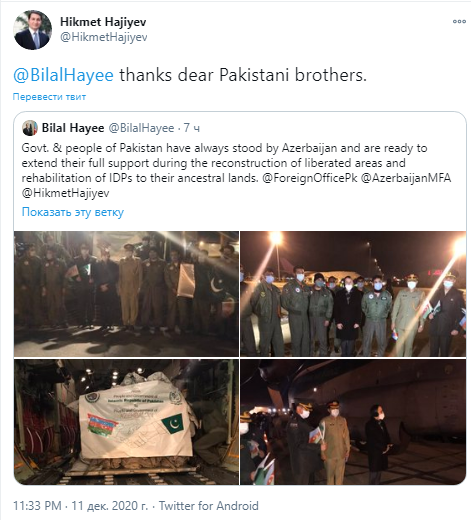Open Bilal Hayee name in quoted tweet

coord(73,128)
